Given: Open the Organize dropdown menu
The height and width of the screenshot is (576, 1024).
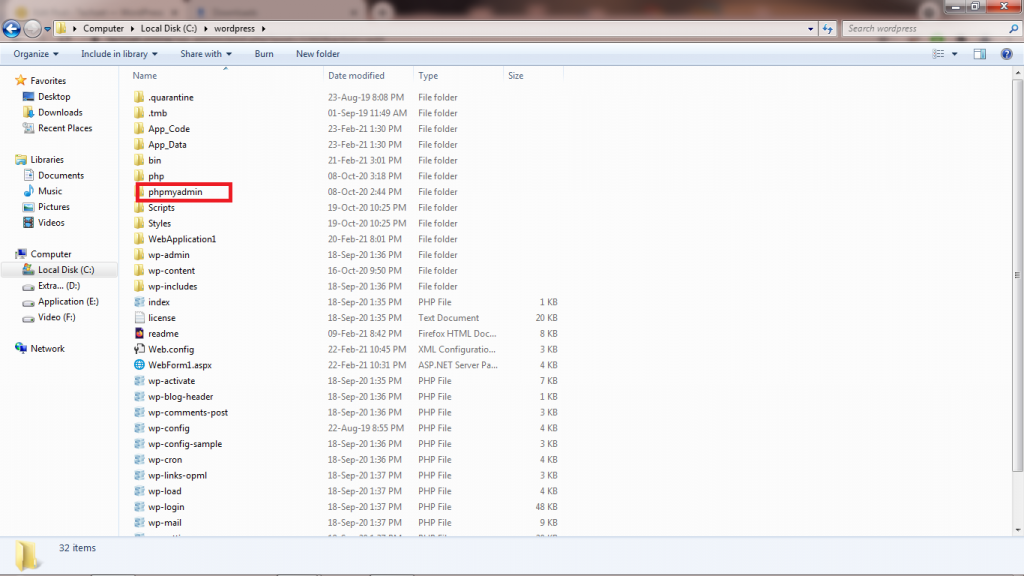Looking at the screenshot, I should [x=36, y=54].
